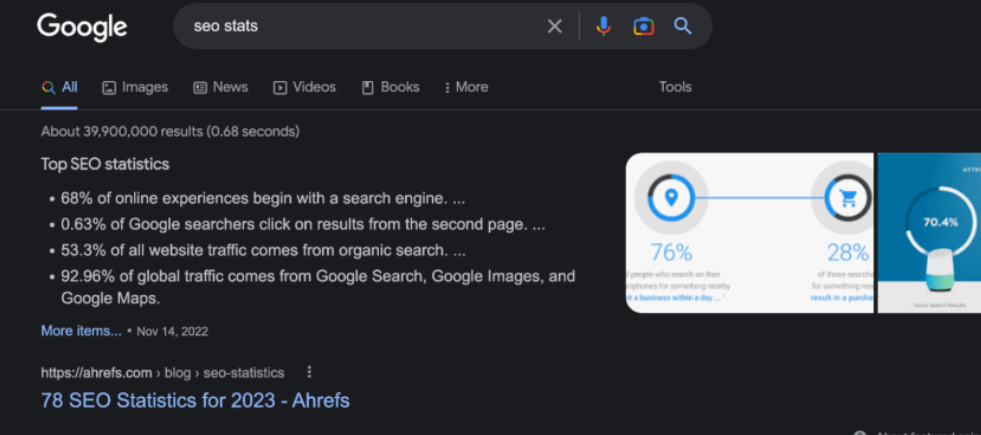Open the Tools options
Screen dimensions: 981x435
[675, 87]
